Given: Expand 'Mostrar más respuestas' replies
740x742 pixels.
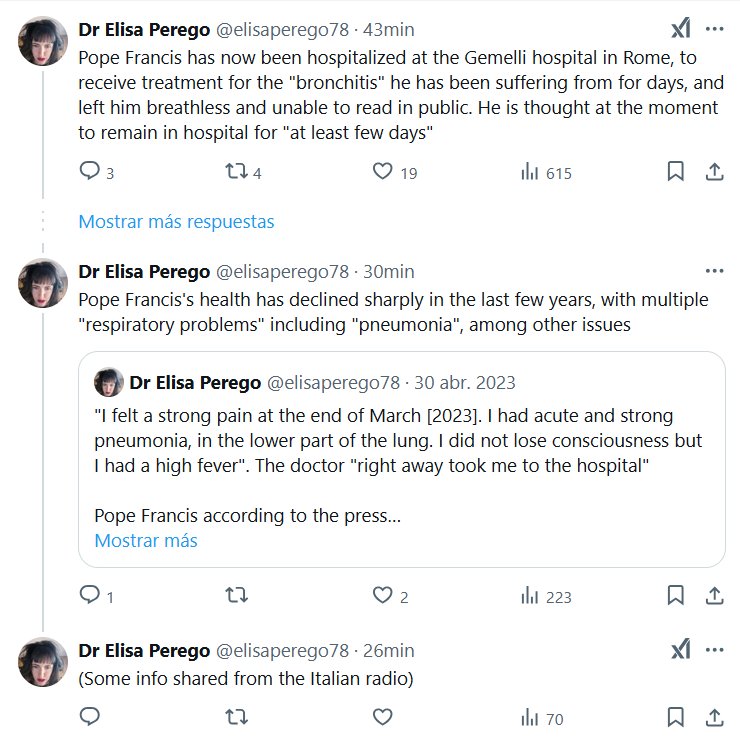Looking at the screenshot, I should point(176,221).
